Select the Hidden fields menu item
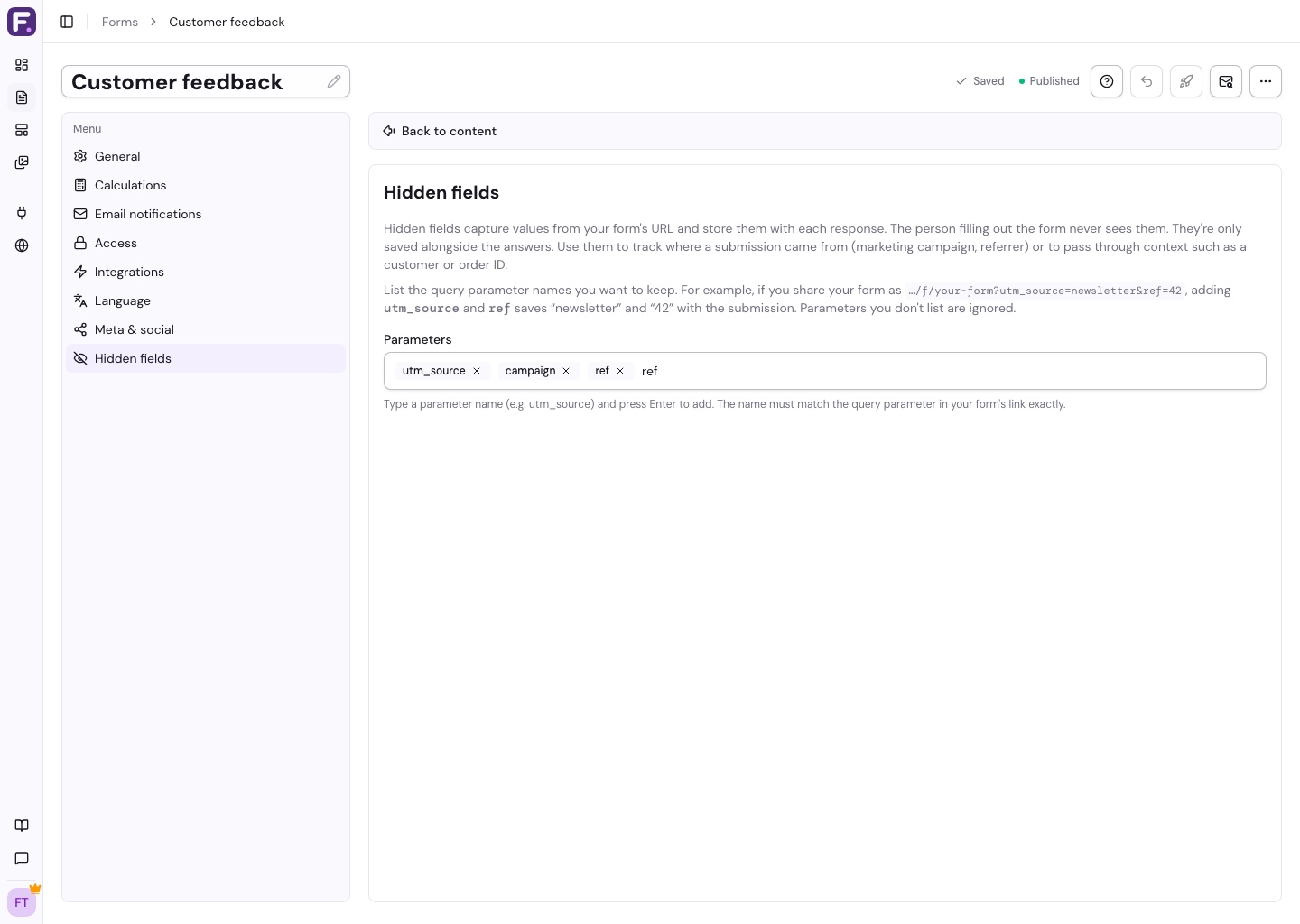The height and width of the screenshot is (924, 1300). point(206,358)
